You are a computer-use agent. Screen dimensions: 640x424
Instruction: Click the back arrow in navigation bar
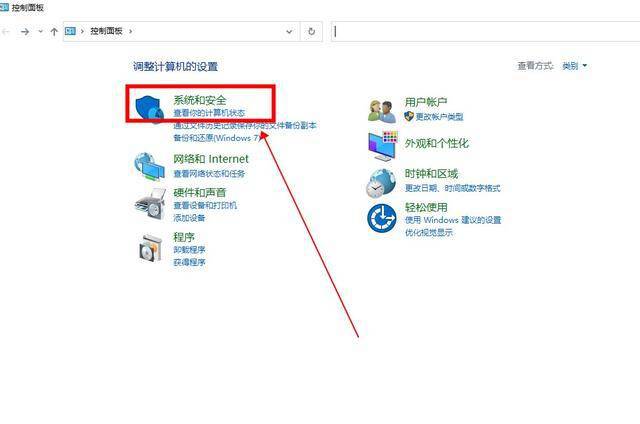coord(6,31)
